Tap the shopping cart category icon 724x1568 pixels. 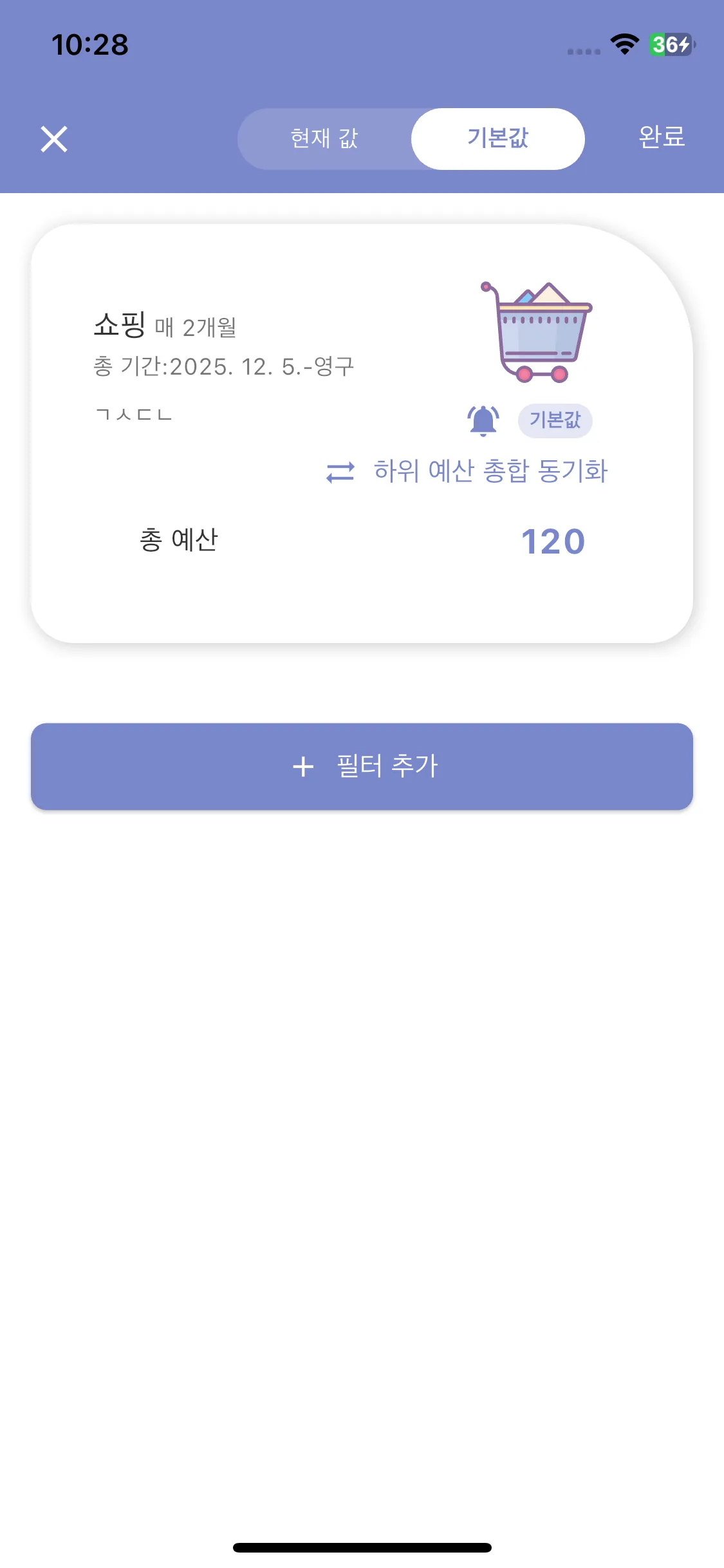point(537,332)
